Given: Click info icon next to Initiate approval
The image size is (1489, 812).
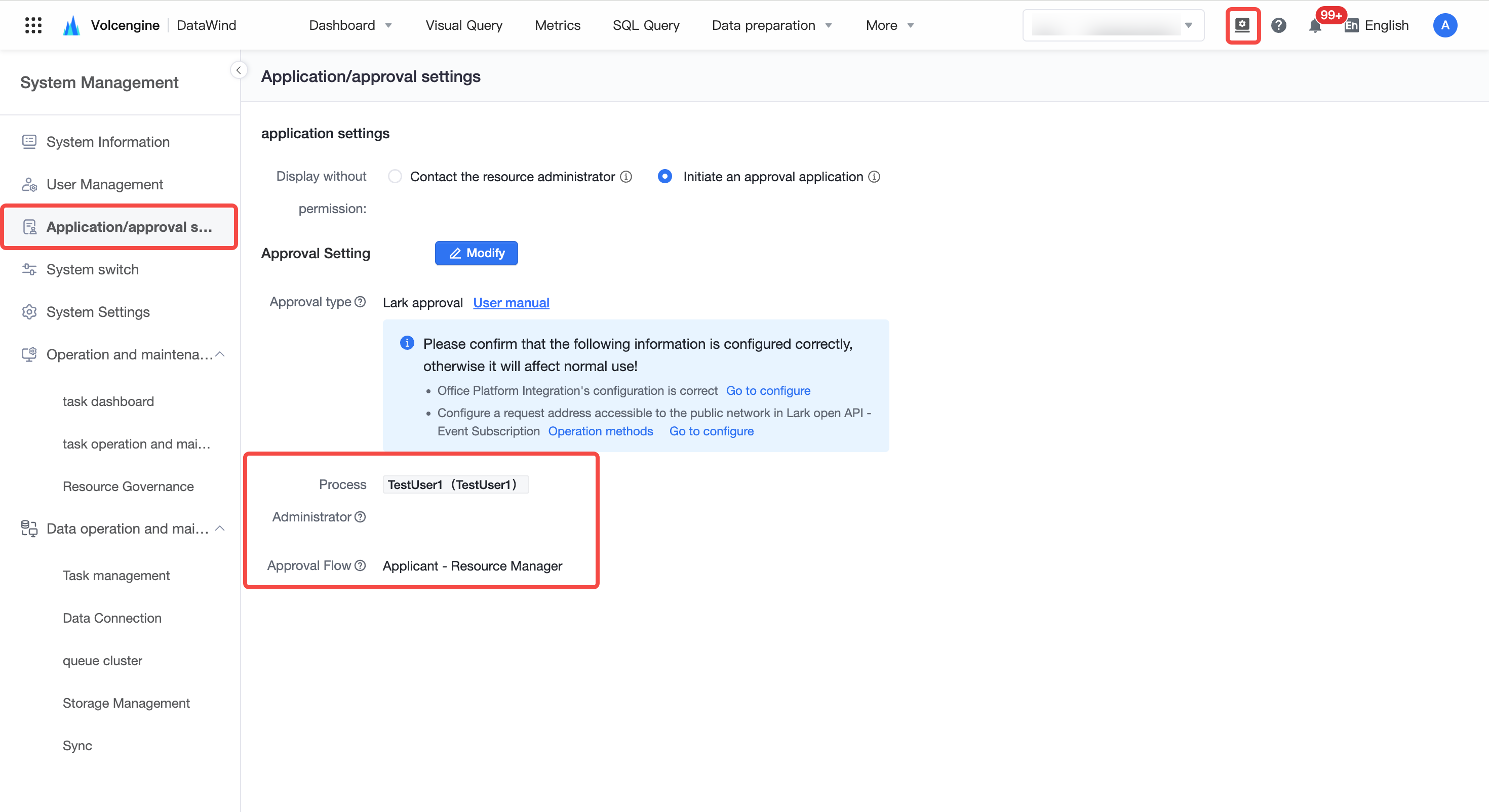Looking at the screenshot, I should coord(874,177).
